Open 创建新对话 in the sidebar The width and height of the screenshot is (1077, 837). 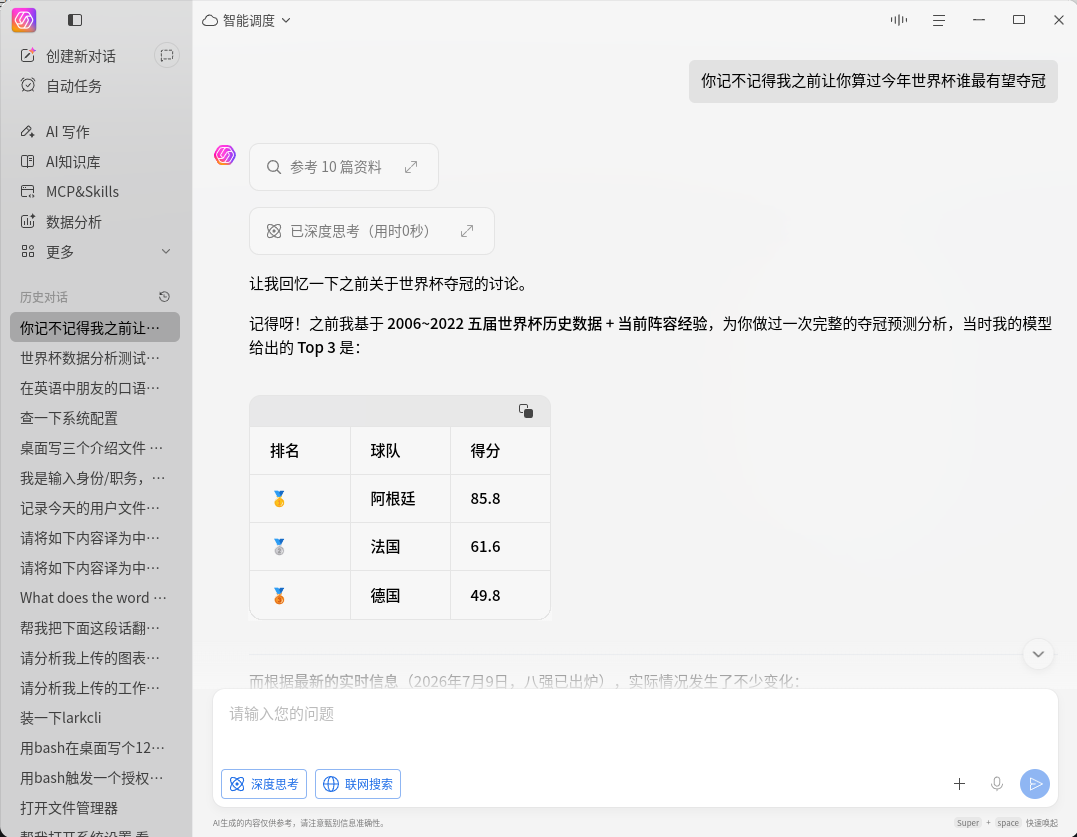pyautogui.click(x=81, y=56)
